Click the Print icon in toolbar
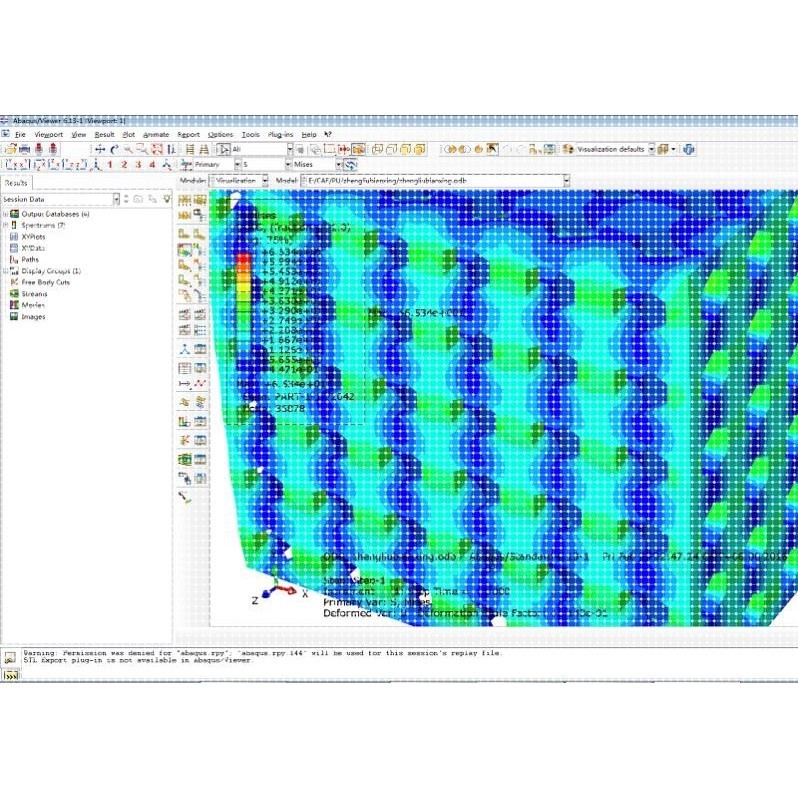The width and height of the screenshot is (798, 798). (x=24, y=149)
